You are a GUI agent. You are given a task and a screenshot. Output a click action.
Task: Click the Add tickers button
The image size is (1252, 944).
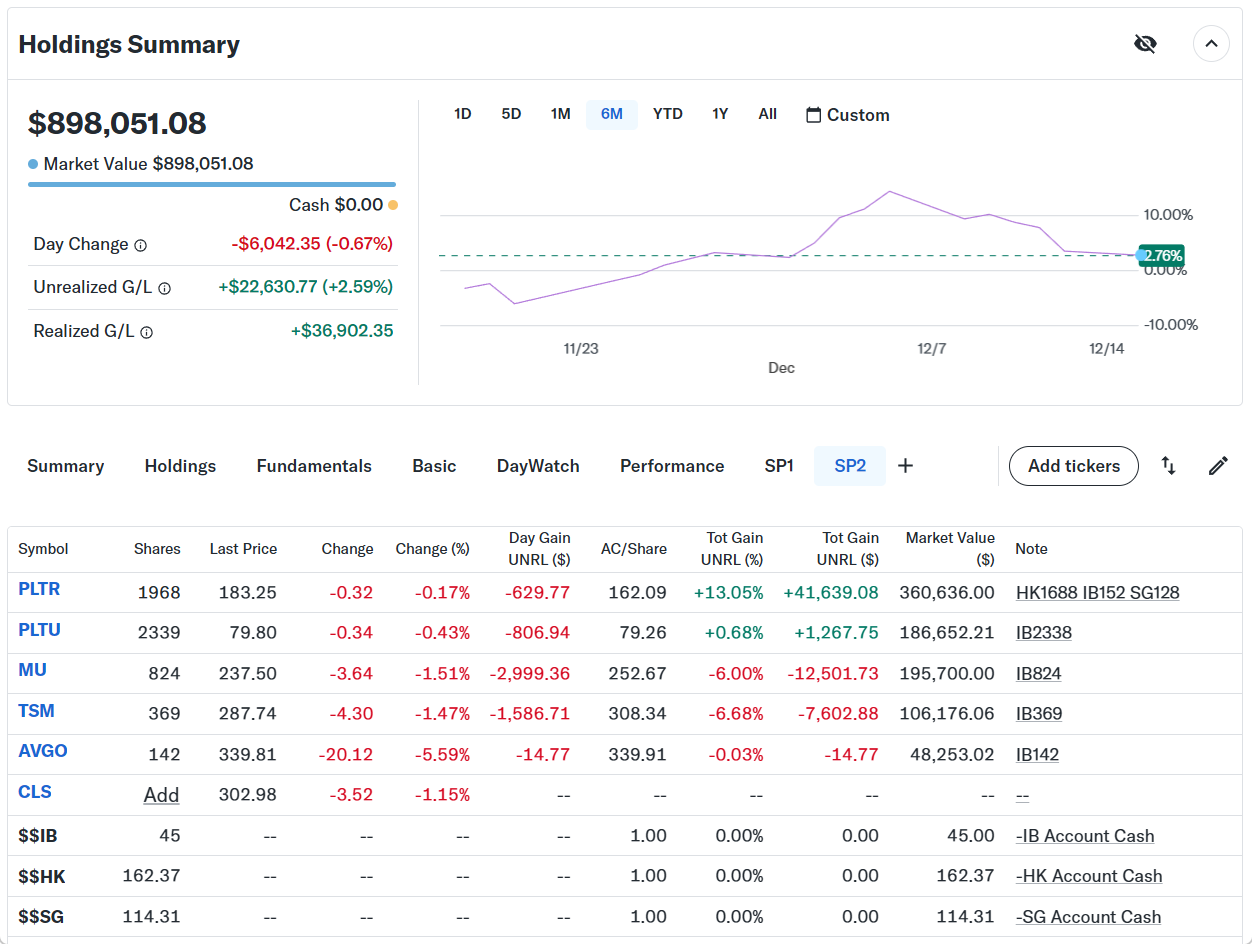tap(1073, 466)
